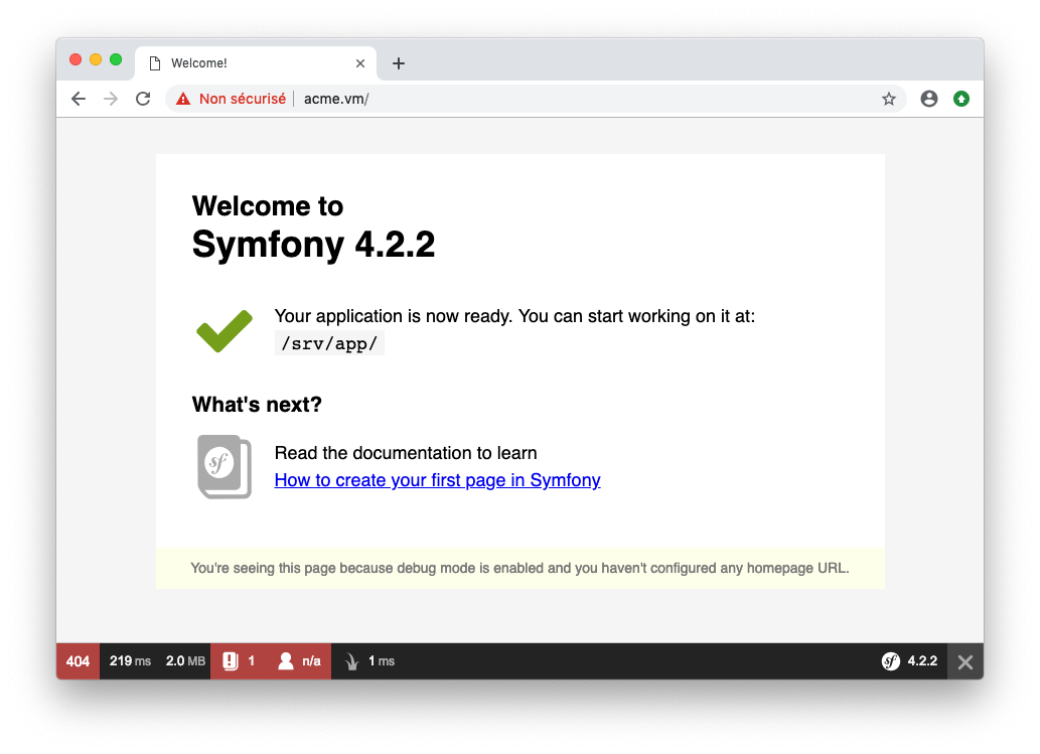
Task: Select the Welcome! browser tab
Action: point(256,63)
